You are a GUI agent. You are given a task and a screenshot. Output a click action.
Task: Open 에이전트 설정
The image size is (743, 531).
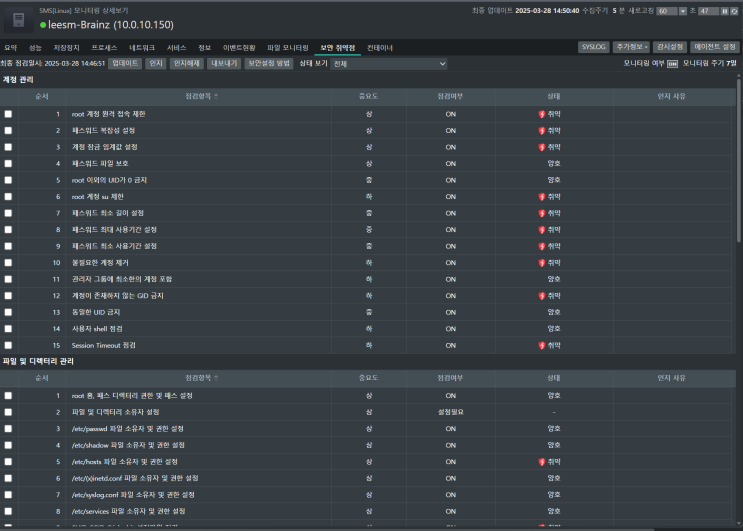point(715,47)
